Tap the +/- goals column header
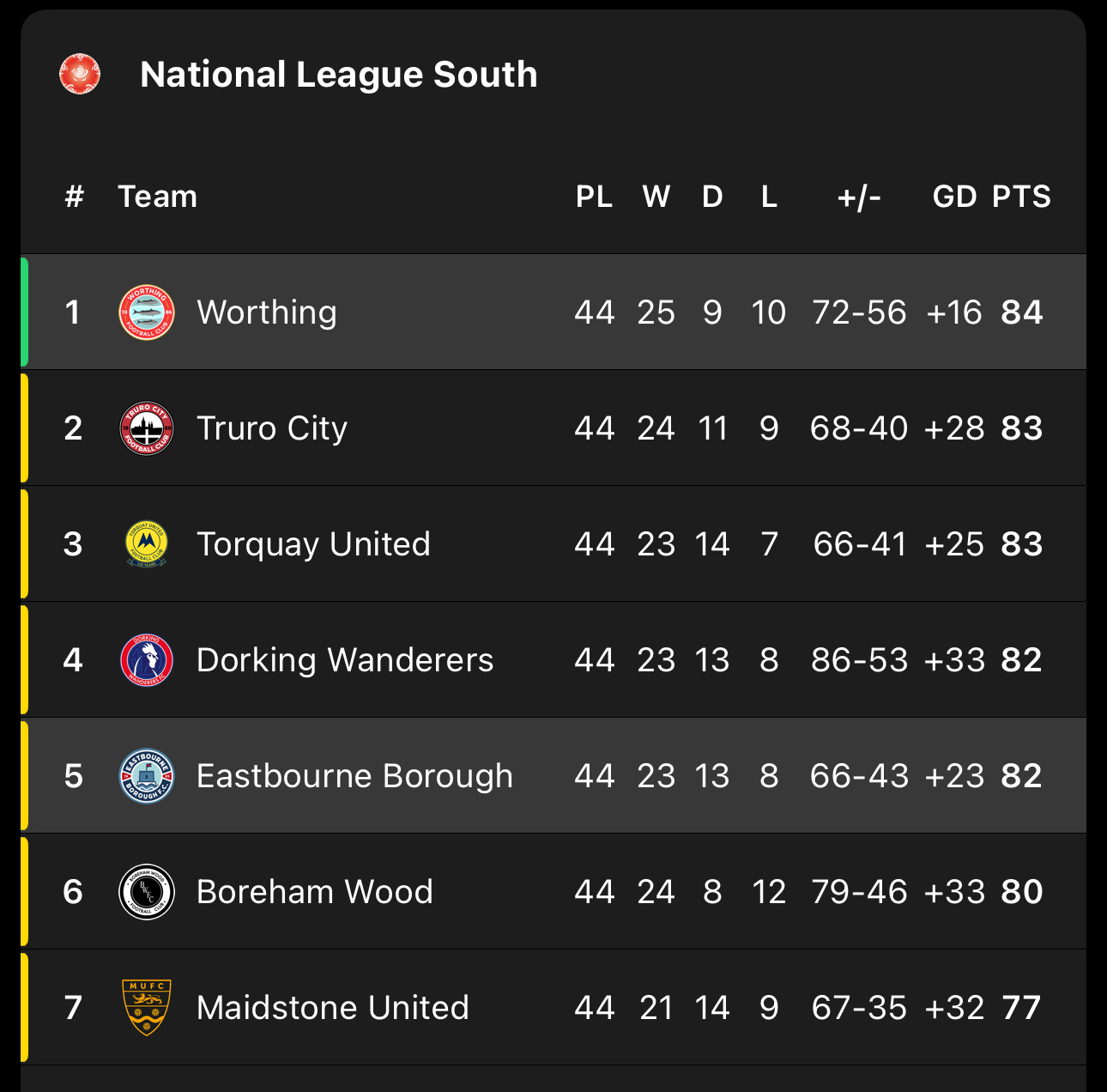The image size is (1107, 1092). (x=859, y=197)
